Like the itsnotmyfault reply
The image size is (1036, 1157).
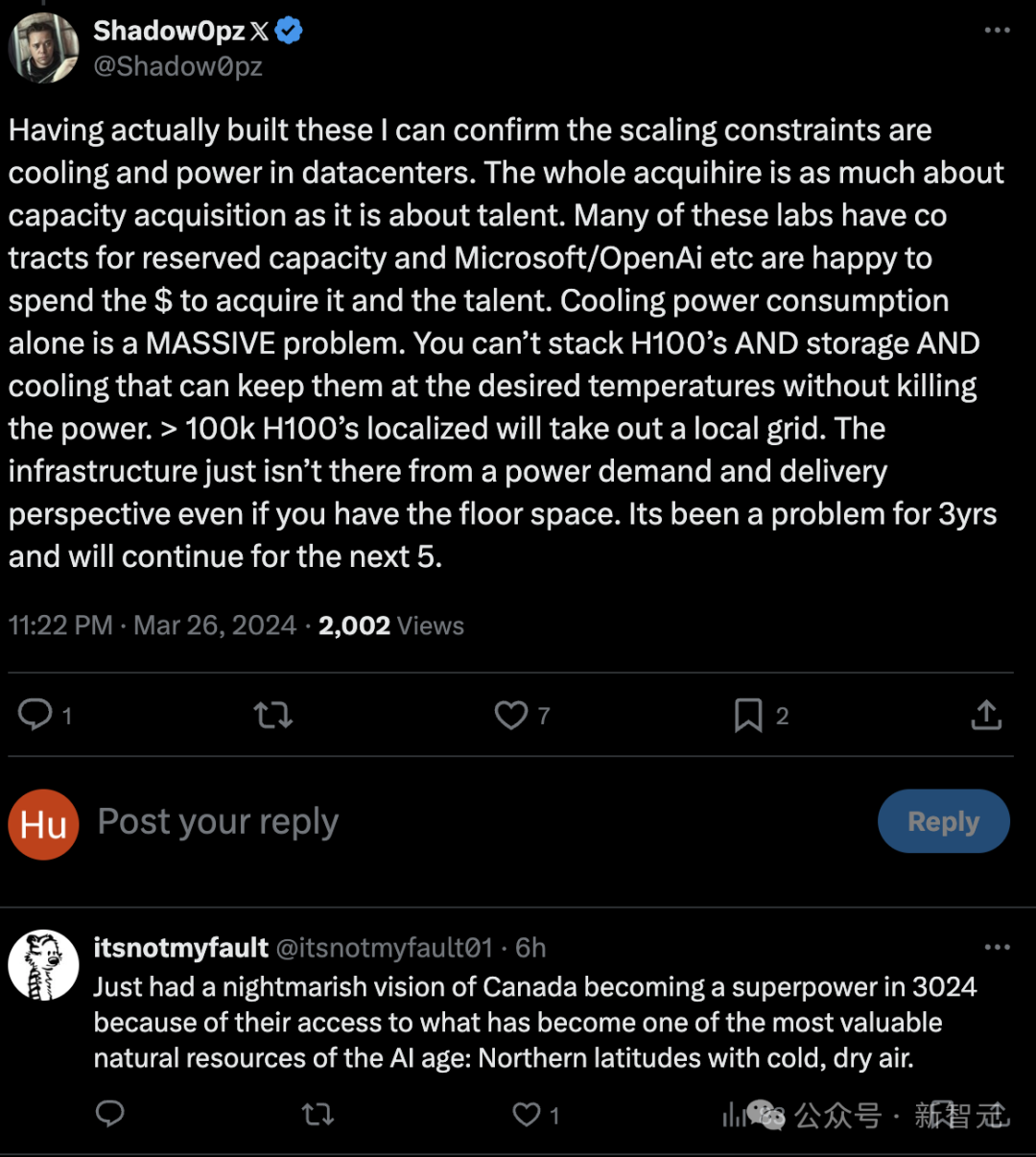(527, 1113)
